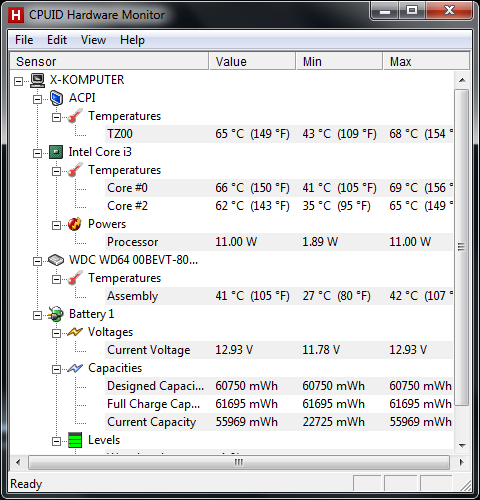
Task: Collapse the X-KOMPUTER root node
Action: (19, 81)
